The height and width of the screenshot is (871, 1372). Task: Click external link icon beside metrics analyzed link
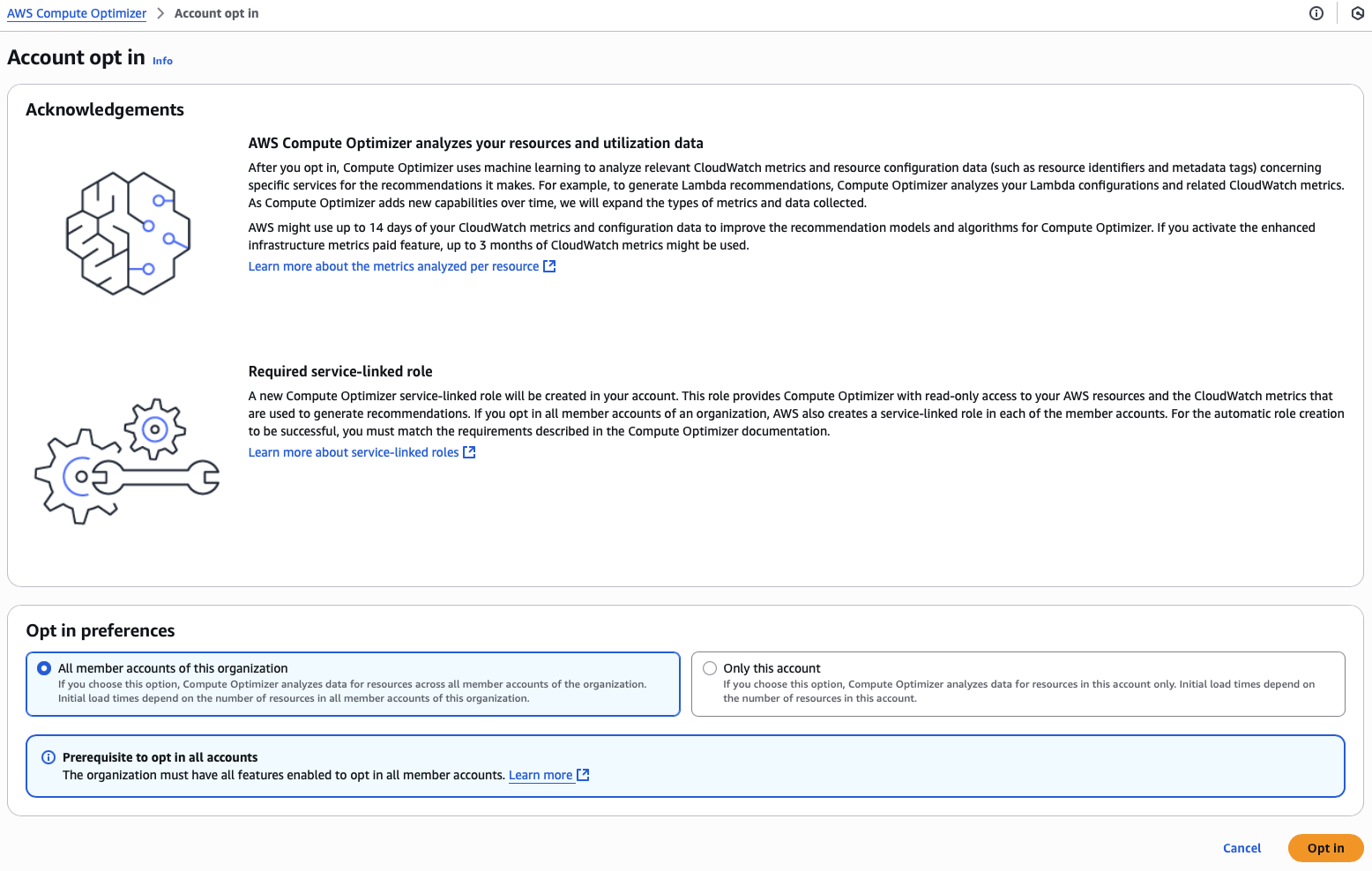tap(549, 266)
